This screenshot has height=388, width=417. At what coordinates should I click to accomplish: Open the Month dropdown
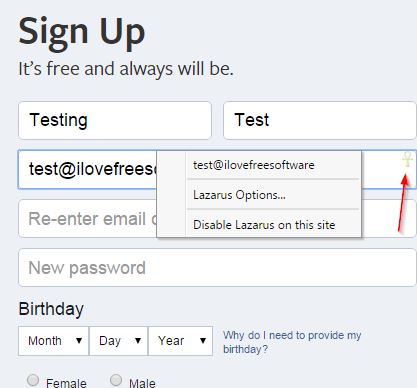click(x=54, y=341)
